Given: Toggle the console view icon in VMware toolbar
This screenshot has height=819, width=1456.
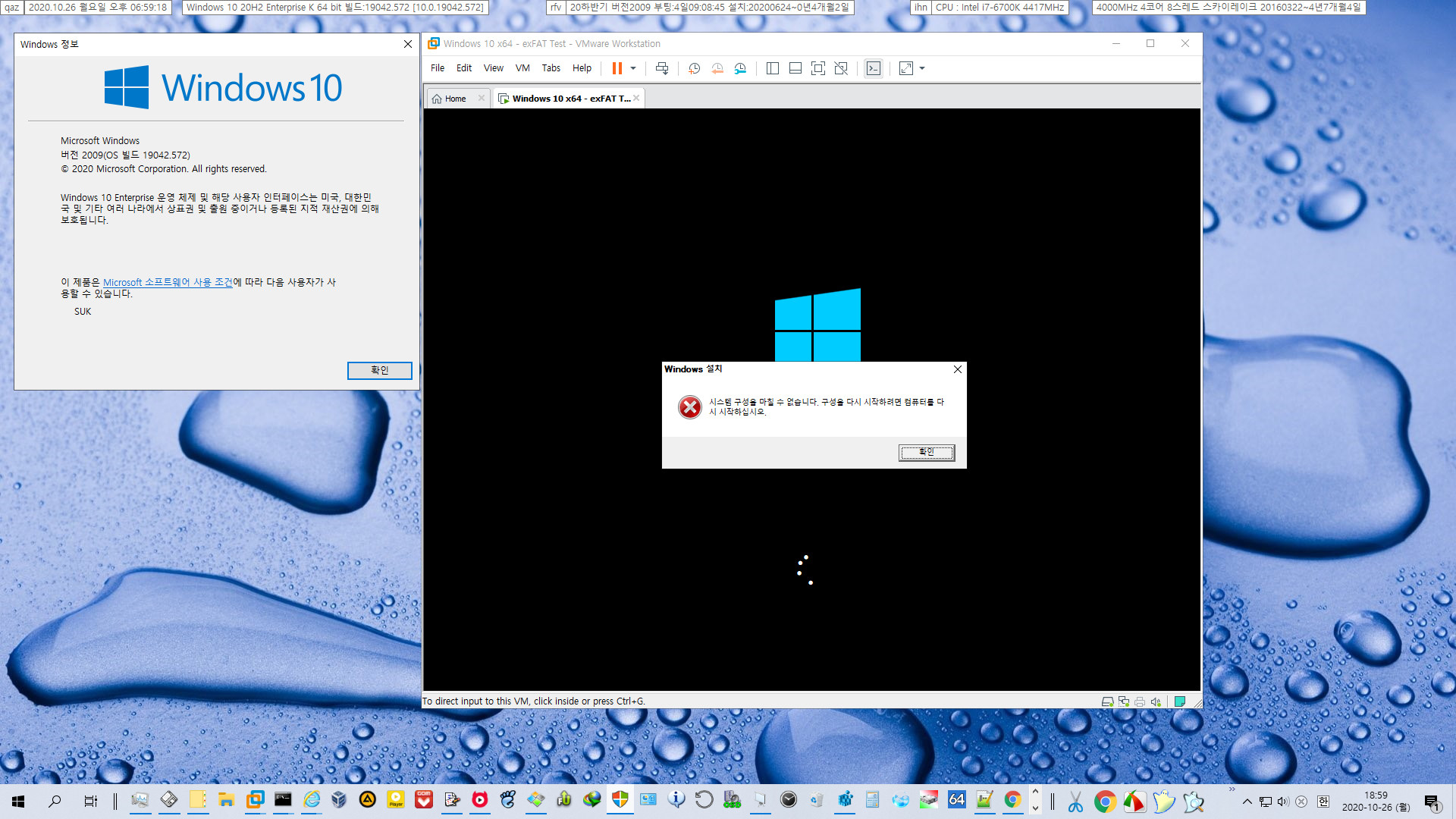Looking at the screenshot, I should tap(874, 68).
